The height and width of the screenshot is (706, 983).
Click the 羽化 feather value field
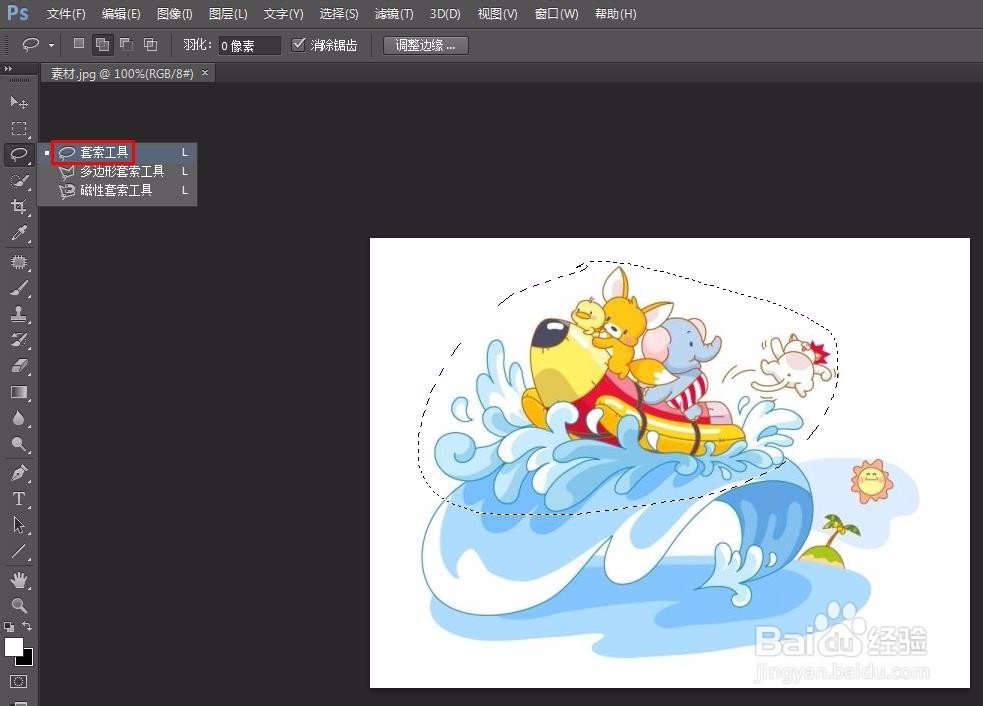[249, 46]
